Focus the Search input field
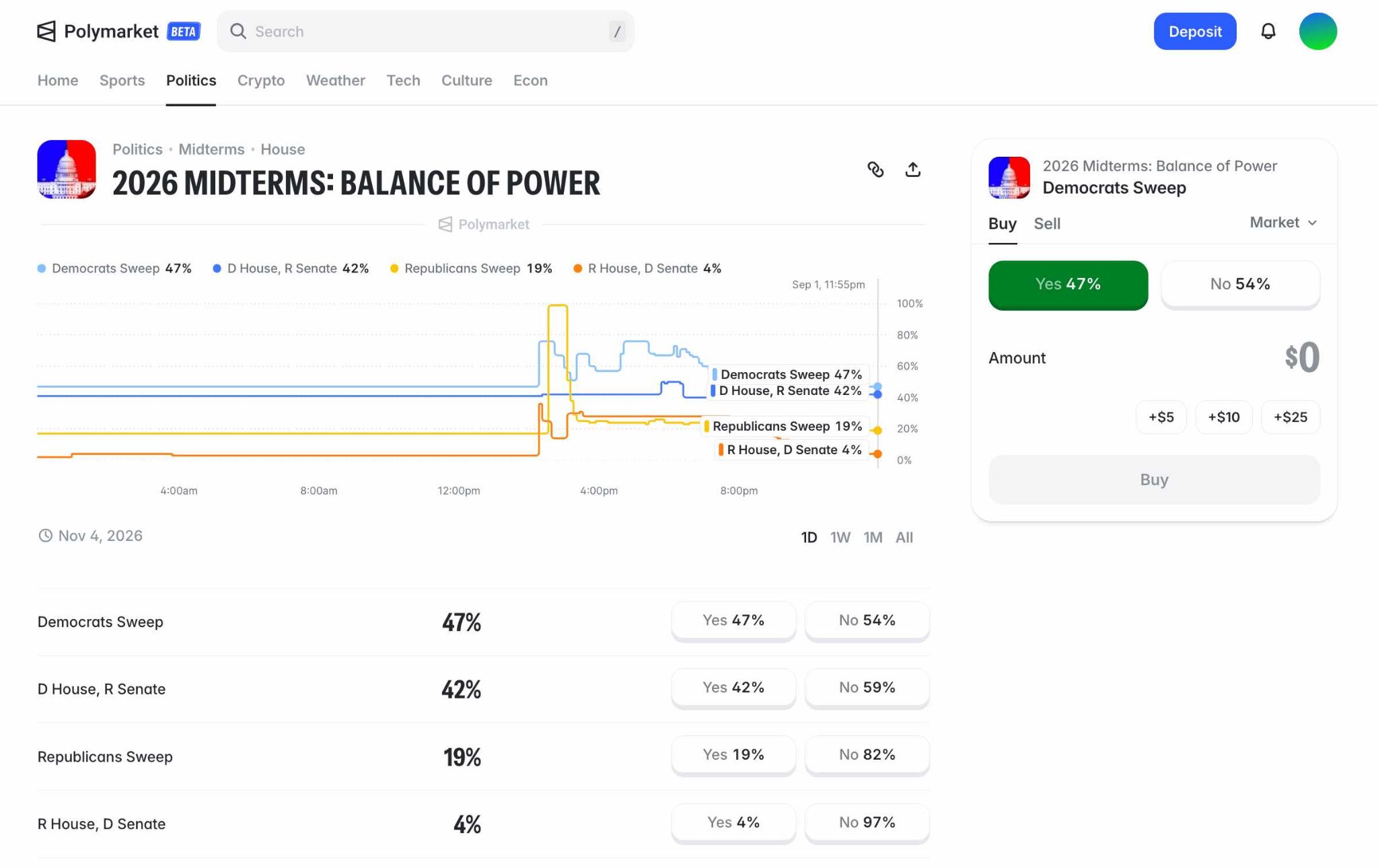The height and width of the screenshot is (868, 1378). [x=425, y=31]
